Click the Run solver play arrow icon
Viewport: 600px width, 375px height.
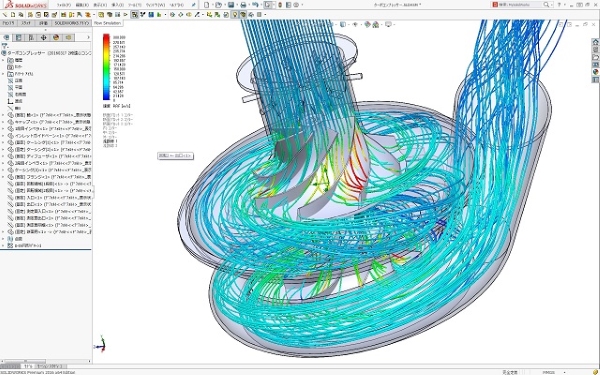pos(126,15)
